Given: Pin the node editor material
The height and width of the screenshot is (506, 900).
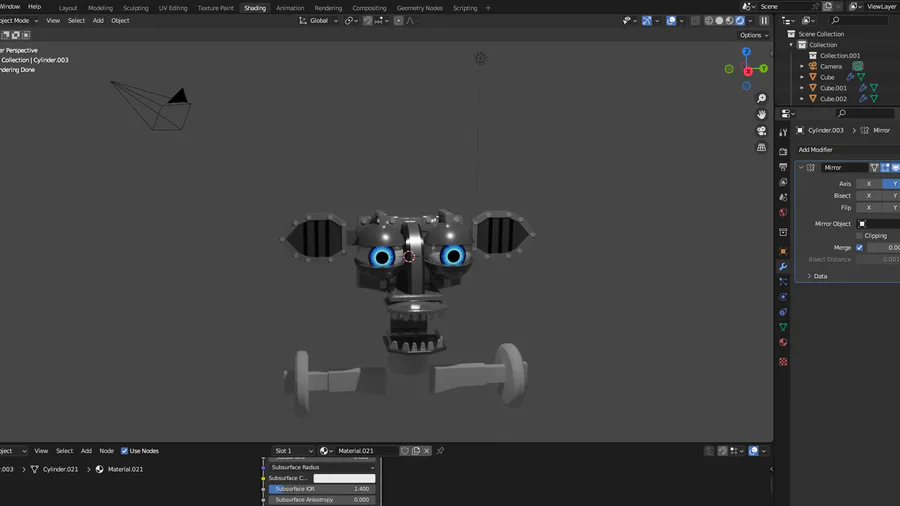Looking at the screenshot, I should pyautogui.click(x=440, y=451).
